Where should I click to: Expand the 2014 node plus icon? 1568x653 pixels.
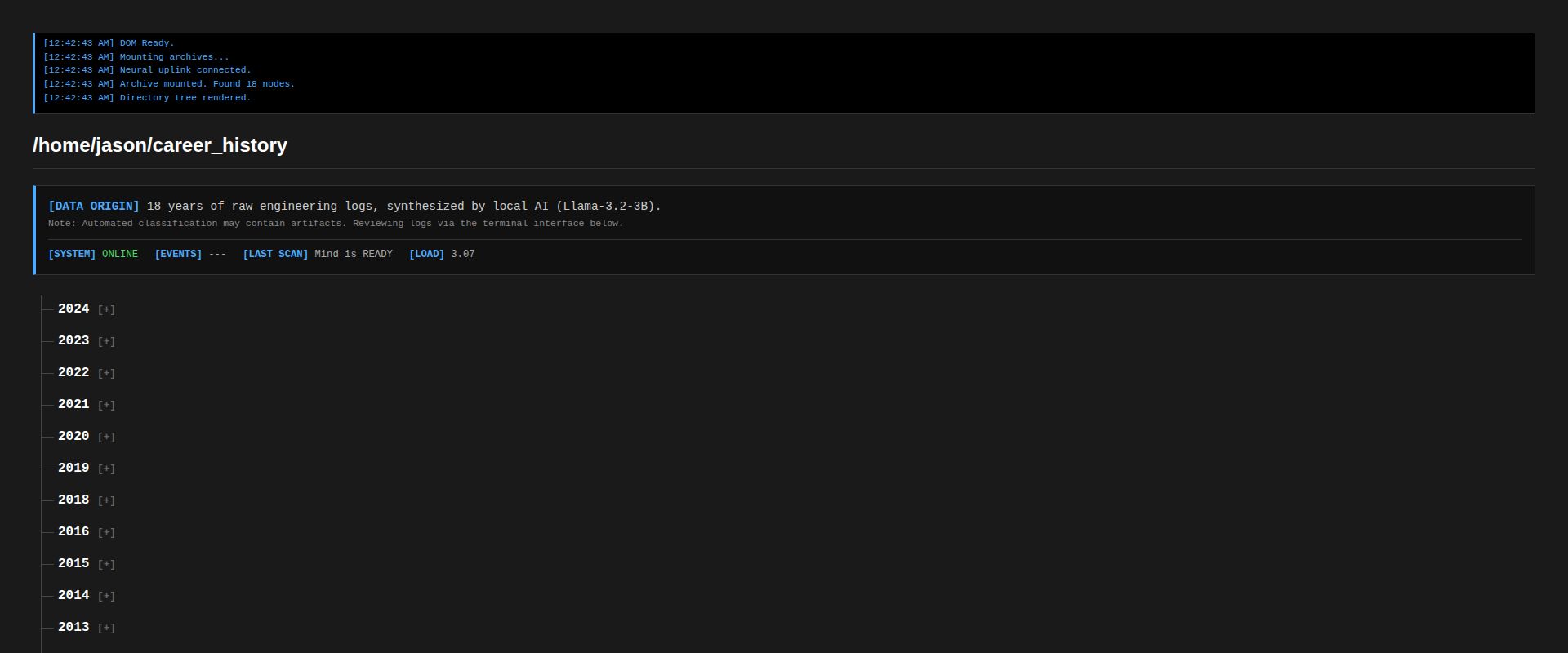pyautogui.click(x=106, y=596)
